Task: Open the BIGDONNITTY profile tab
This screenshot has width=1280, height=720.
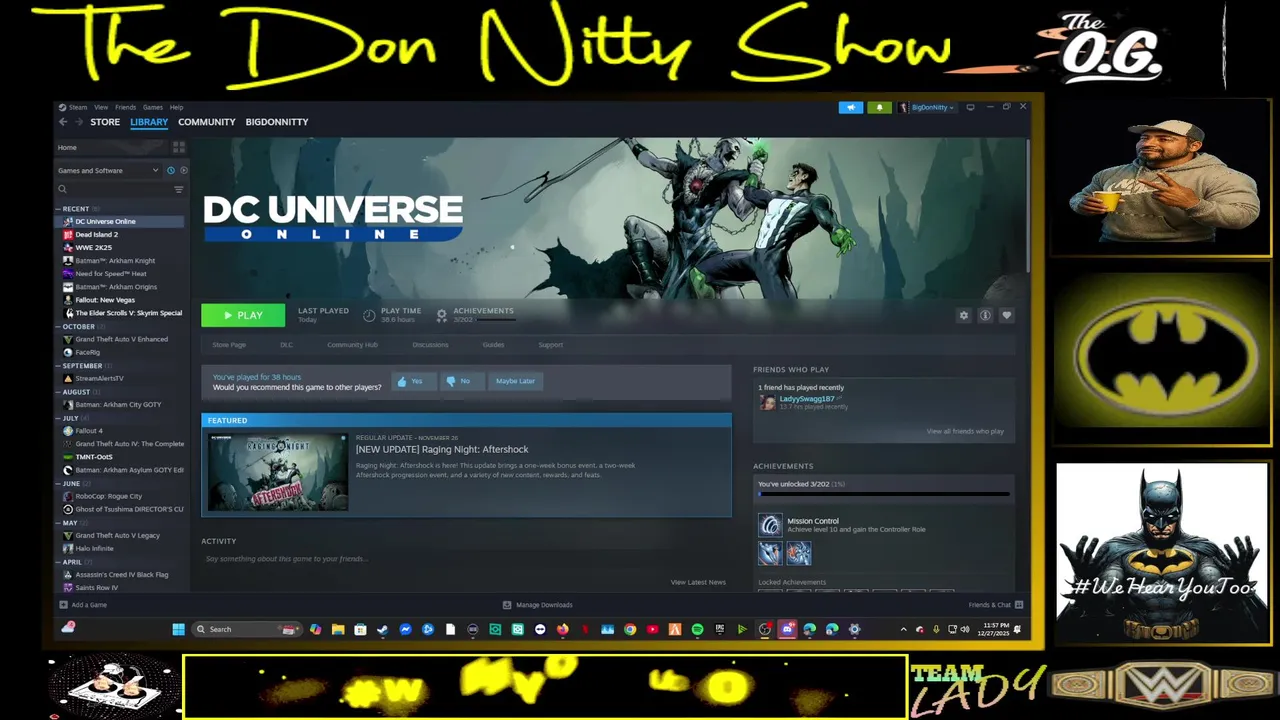Action: [277, 122]
